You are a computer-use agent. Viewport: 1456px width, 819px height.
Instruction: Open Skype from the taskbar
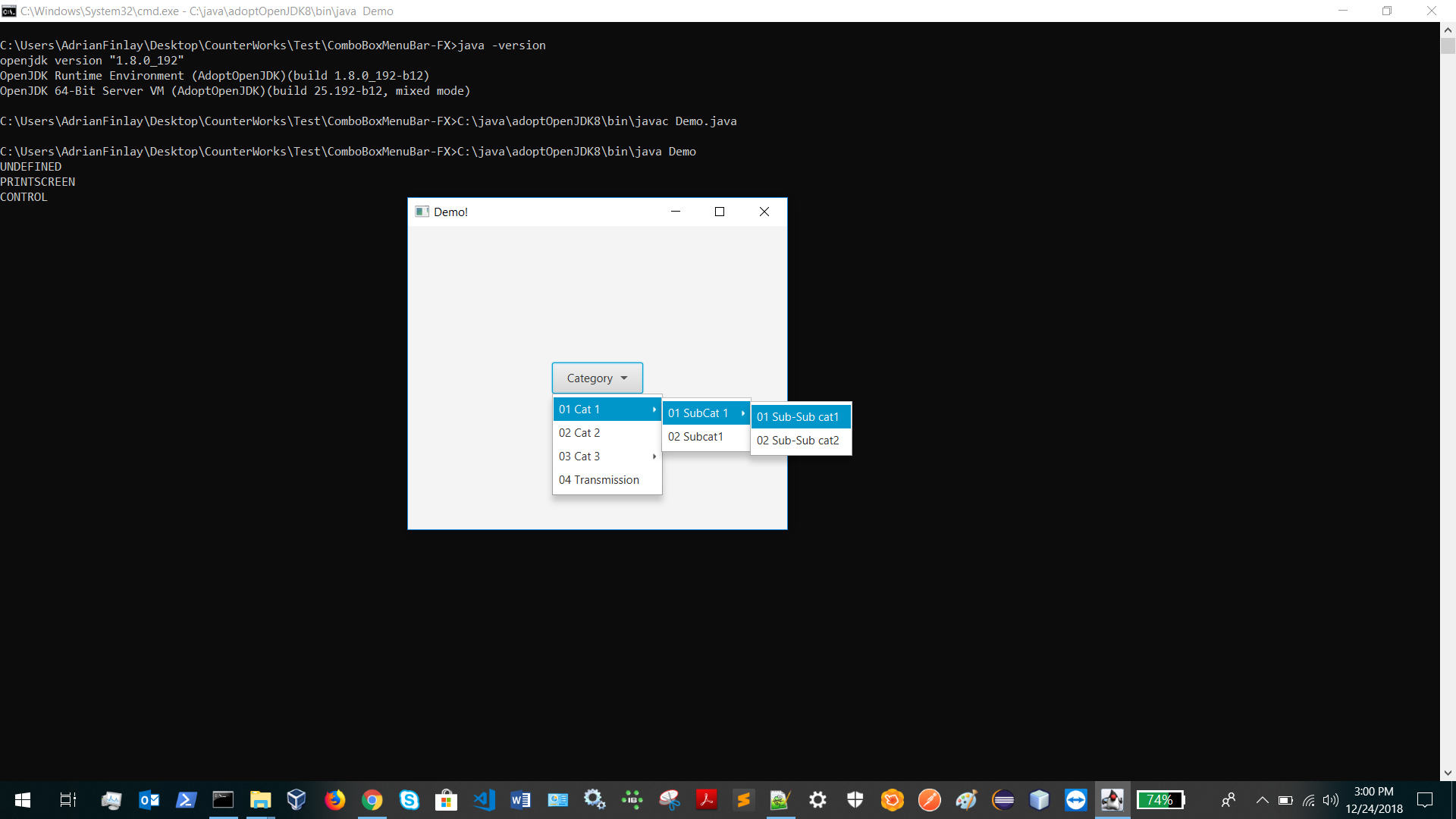(x=409, y=800)
